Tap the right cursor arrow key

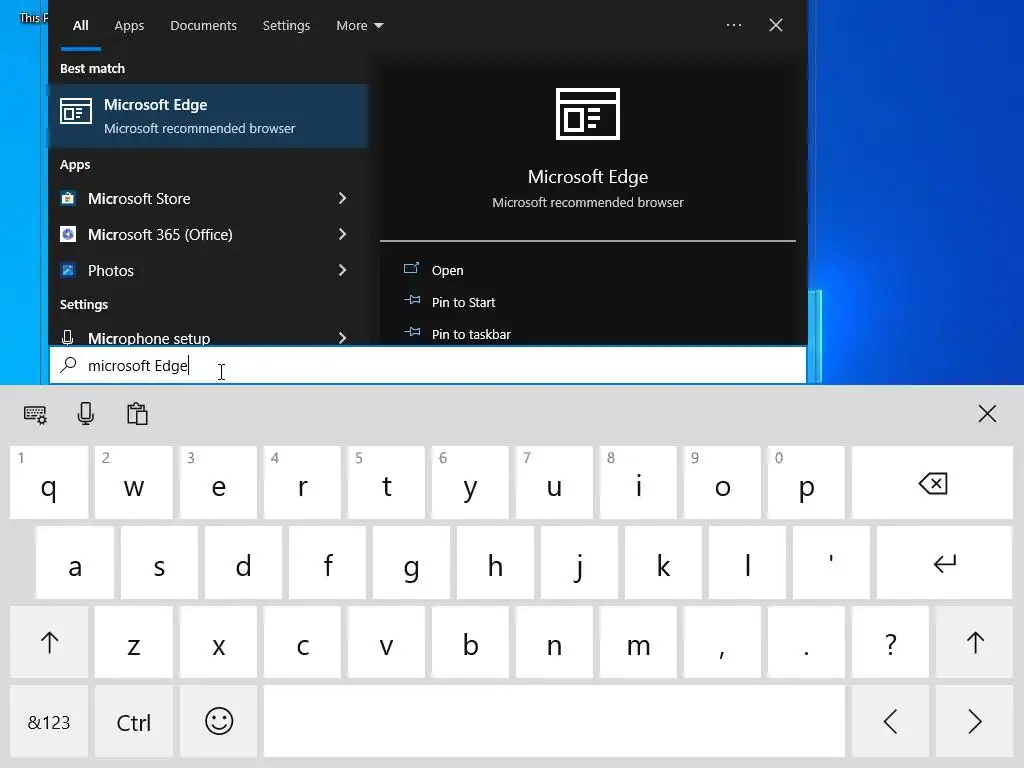[x=974, y=722]
